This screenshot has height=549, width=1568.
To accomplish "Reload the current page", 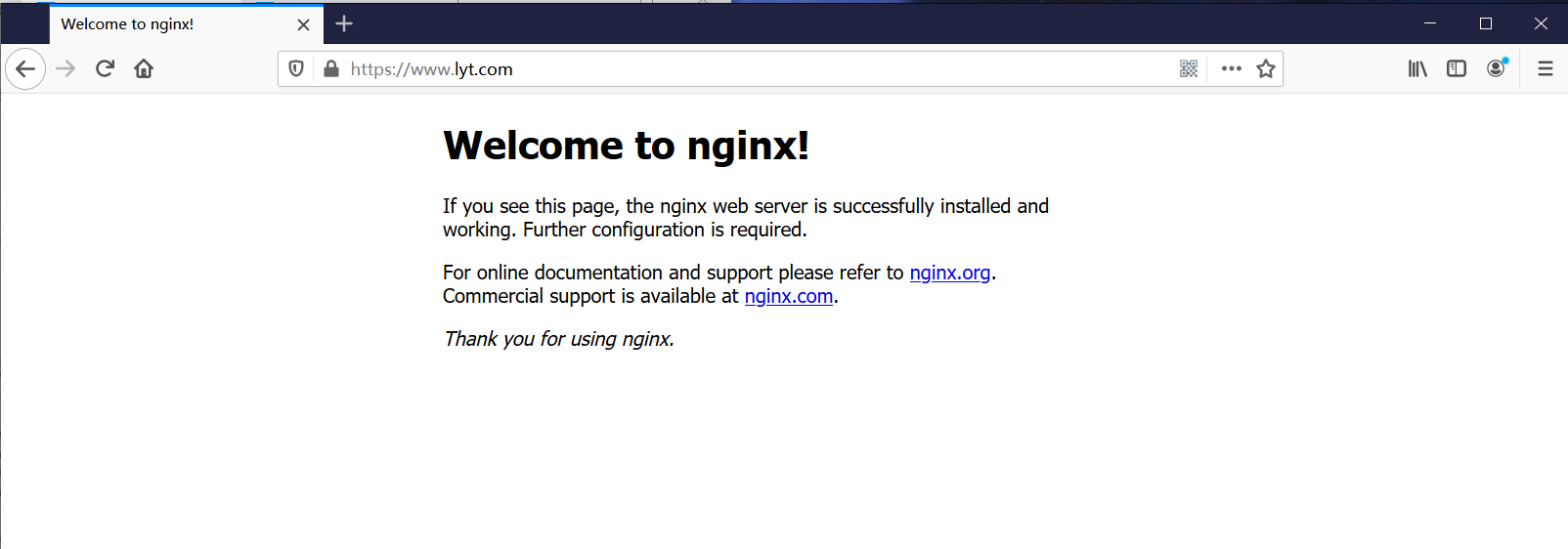I will click(105, 68).
